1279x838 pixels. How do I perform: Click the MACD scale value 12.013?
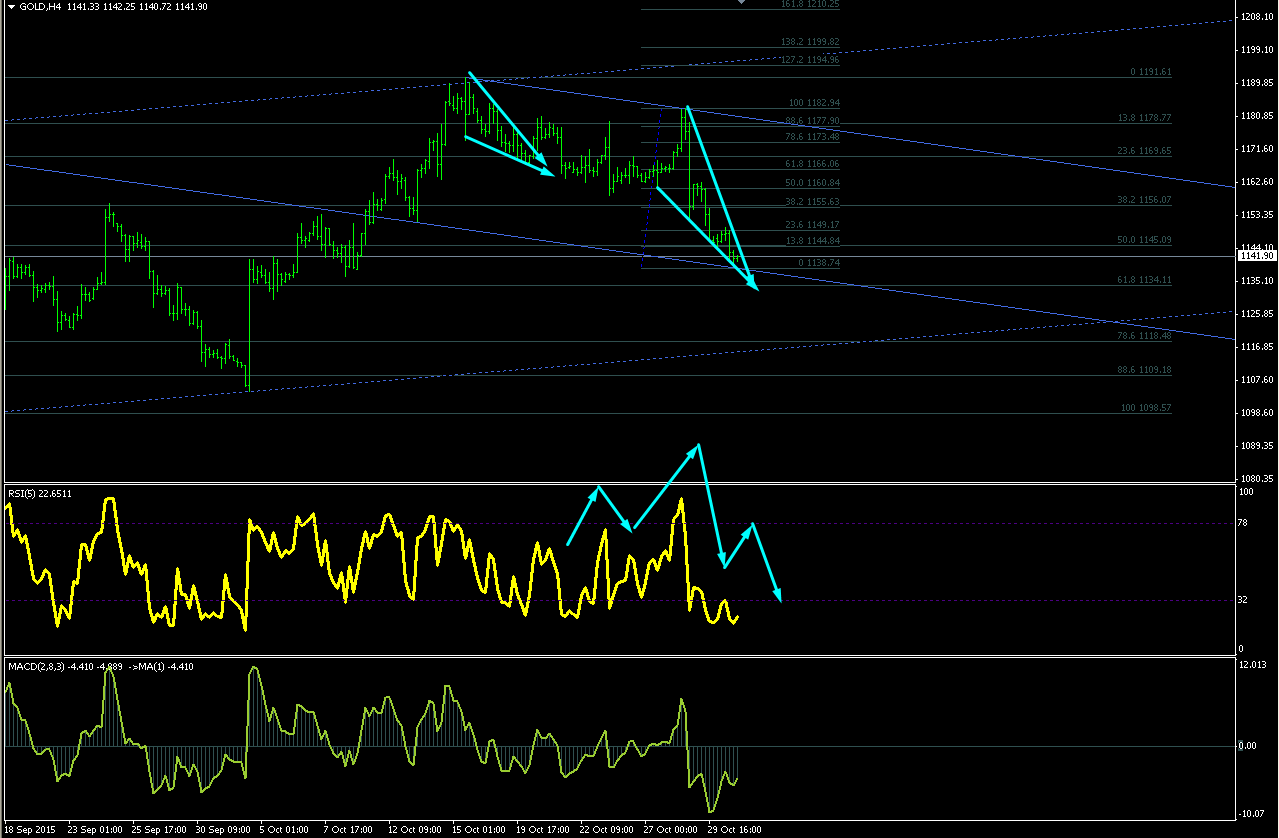coord(1255,665)
